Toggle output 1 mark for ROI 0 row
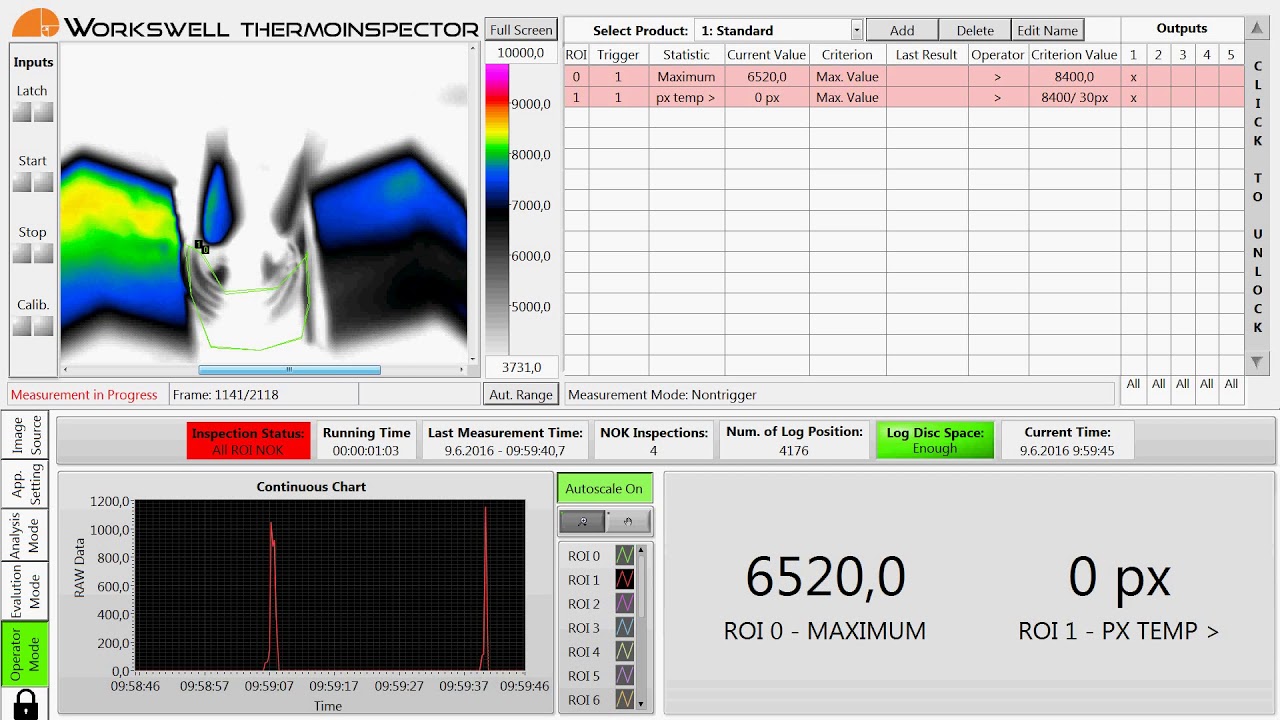Viewport: 1280px width, 720px height. (x=1133, y=77)
